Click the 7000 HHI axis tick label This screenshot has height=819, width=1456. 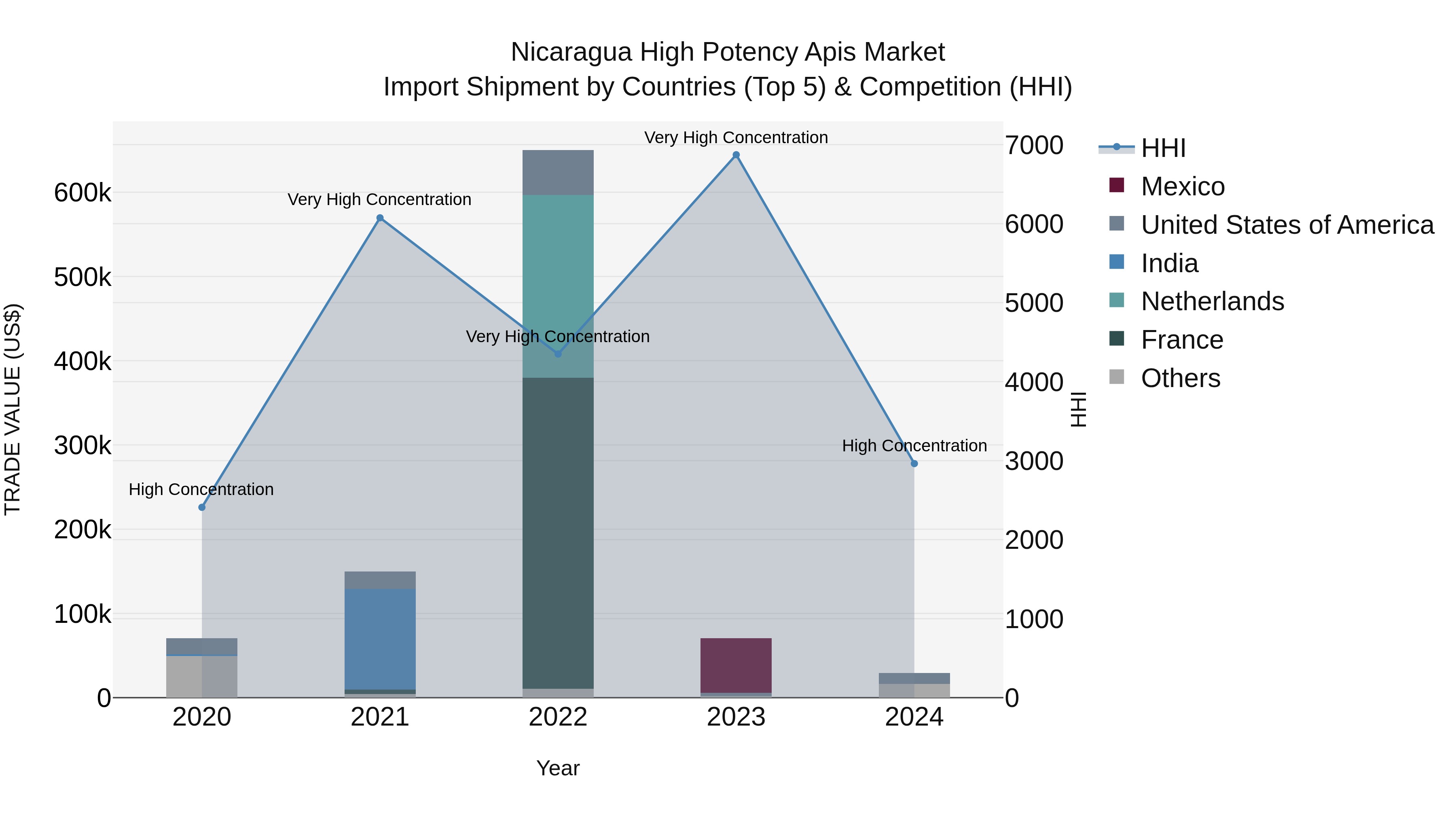[x=1034, y=145]
